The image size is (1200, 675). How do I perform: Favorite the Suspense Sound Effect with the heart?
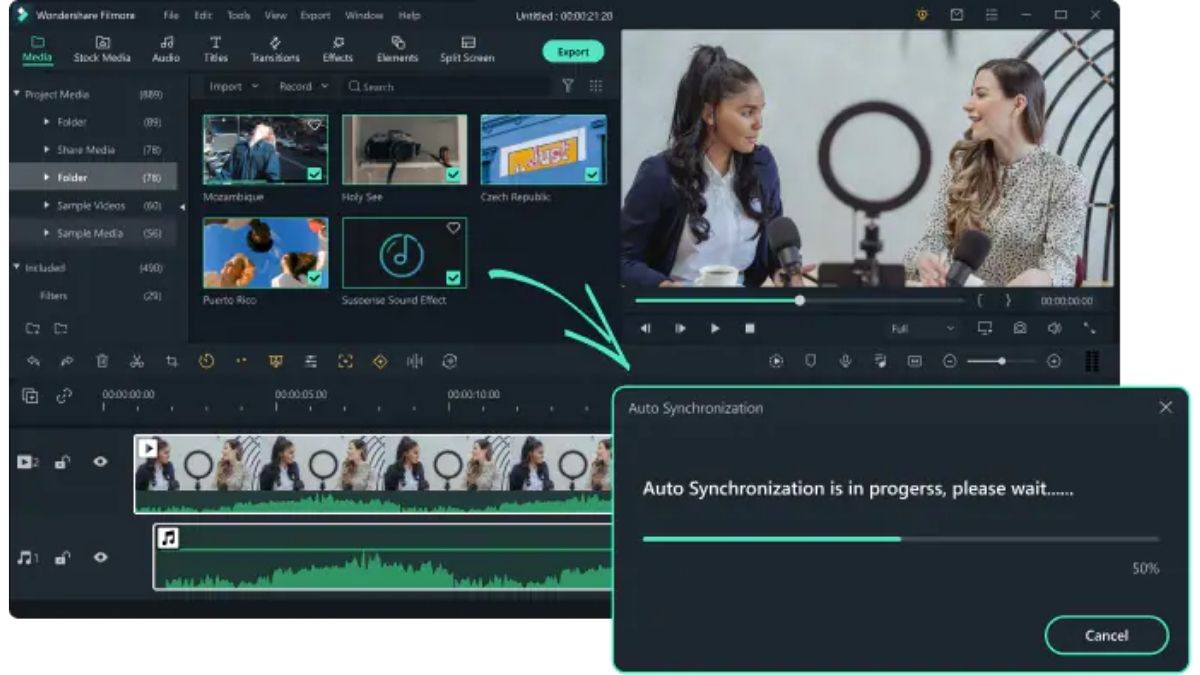tap(455, 227)
